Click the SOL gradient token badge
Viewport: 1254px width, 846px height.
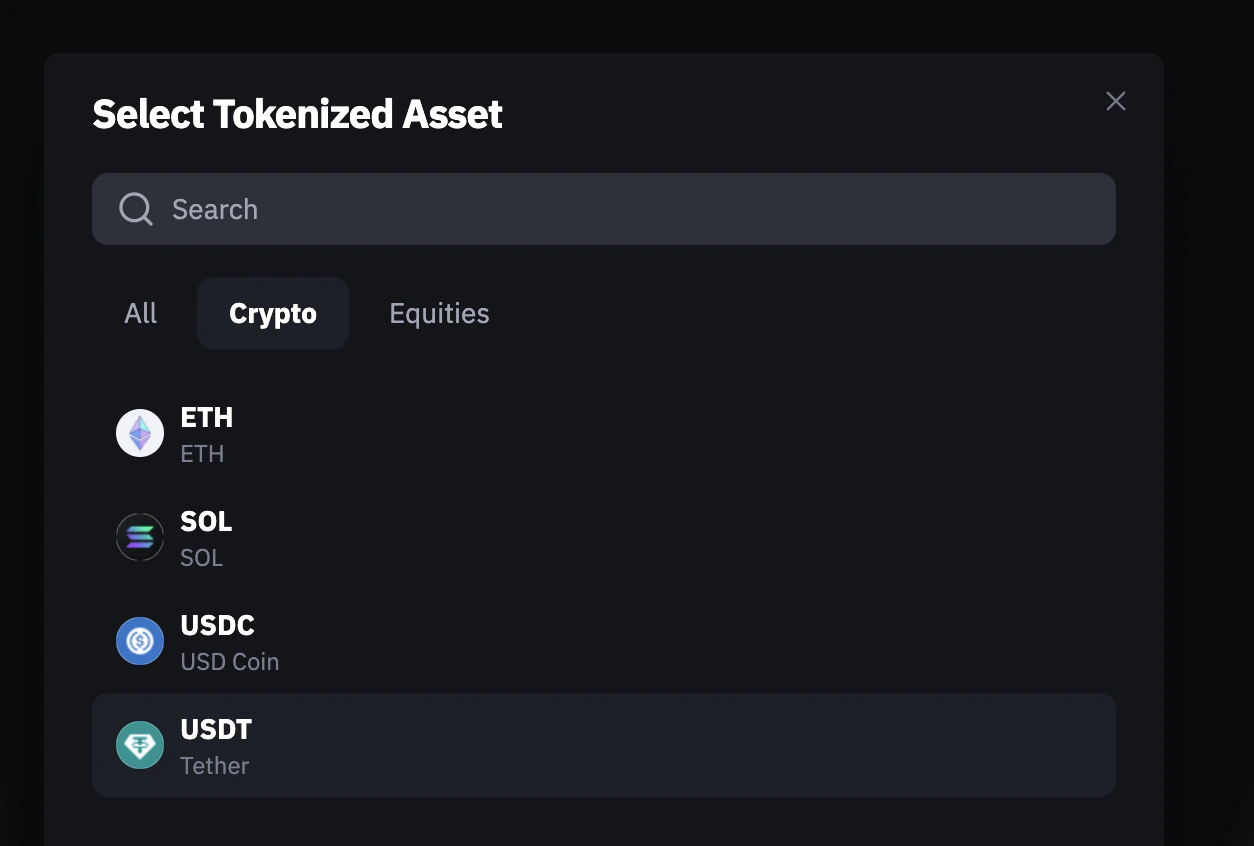[x=140, y=537]
